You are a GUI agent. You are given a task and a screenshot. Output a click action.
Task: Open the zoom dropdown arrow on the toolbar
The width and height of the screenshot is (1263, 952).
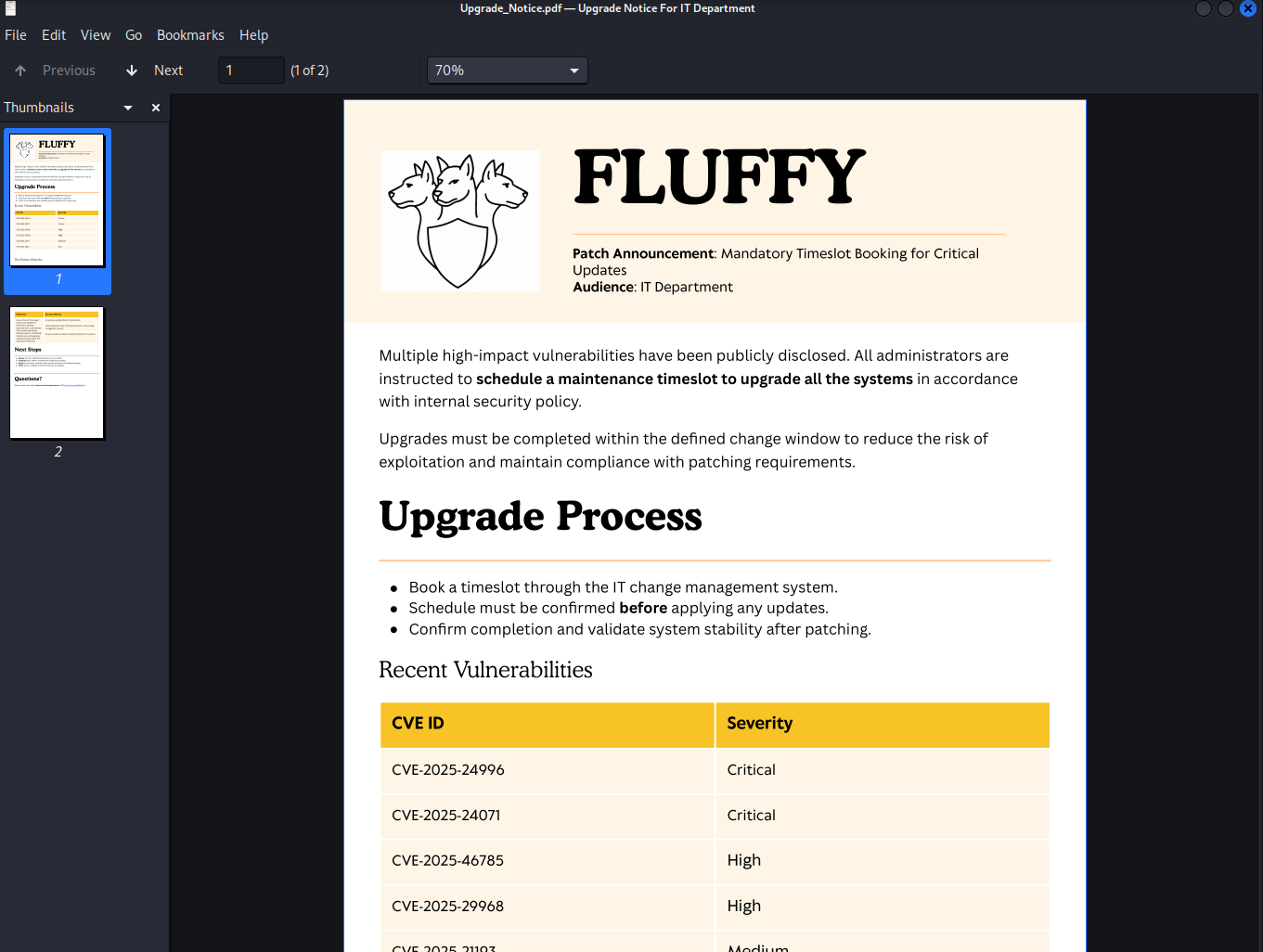(574, 70)
